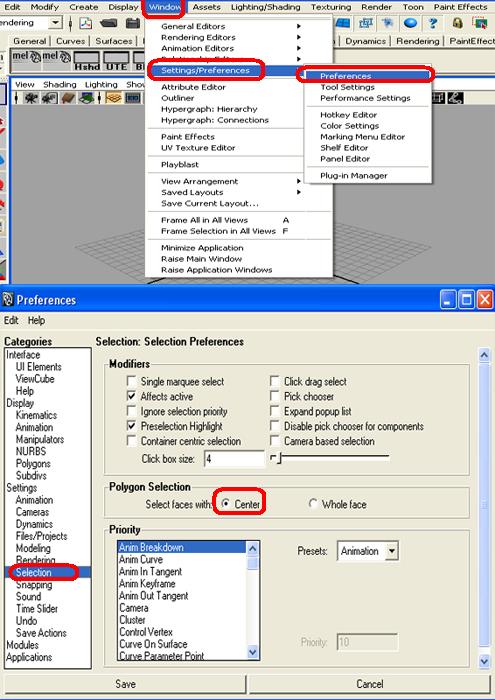
Task: Uncheck Preselection Highlight option
Action: (x=131, y=426)
